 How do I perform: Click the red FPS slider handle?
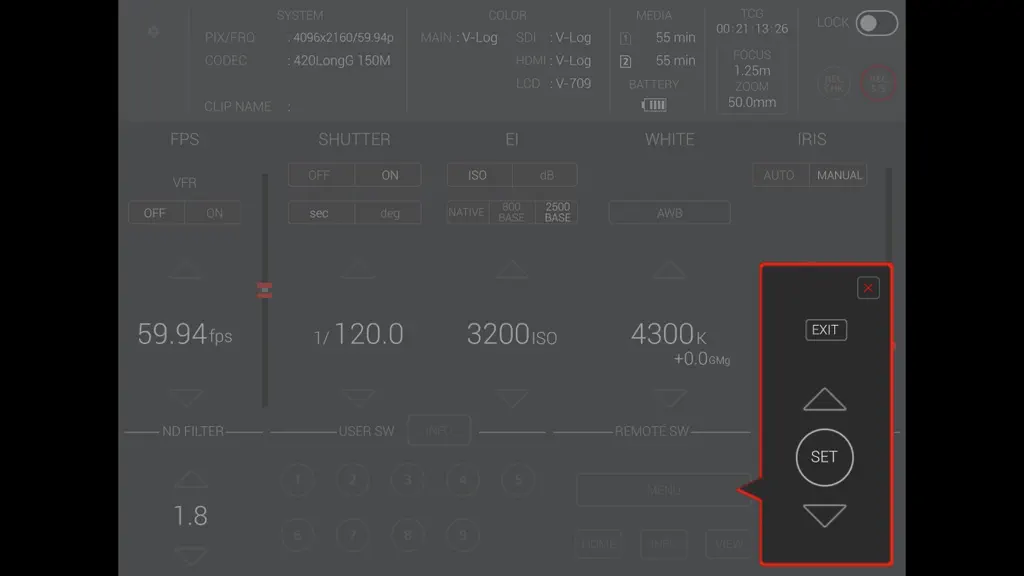coord(264,290)
